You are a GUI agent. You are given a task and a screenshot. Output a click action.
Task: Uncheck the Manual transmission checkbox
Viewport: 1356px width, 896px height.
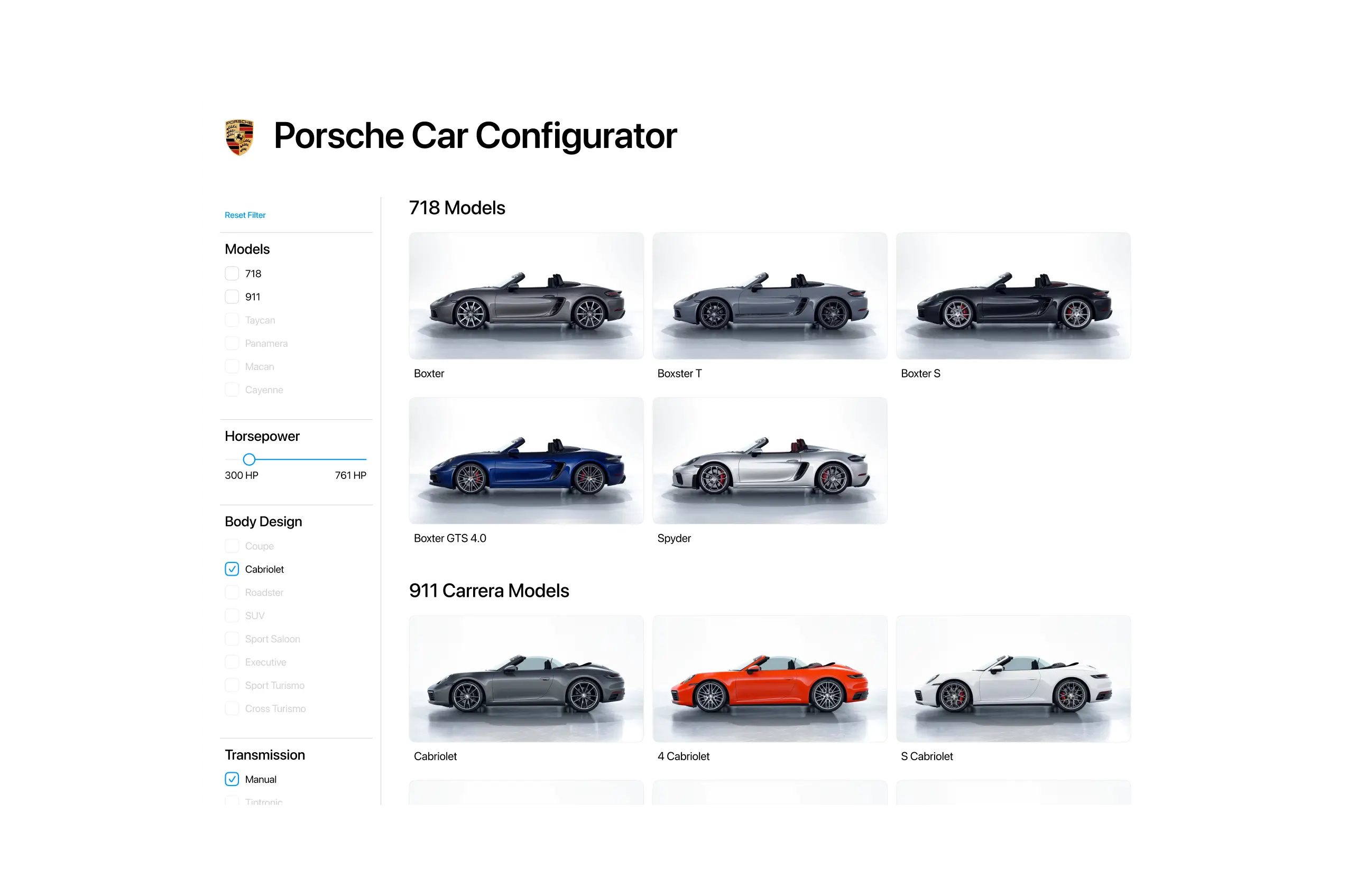(232, 779)
